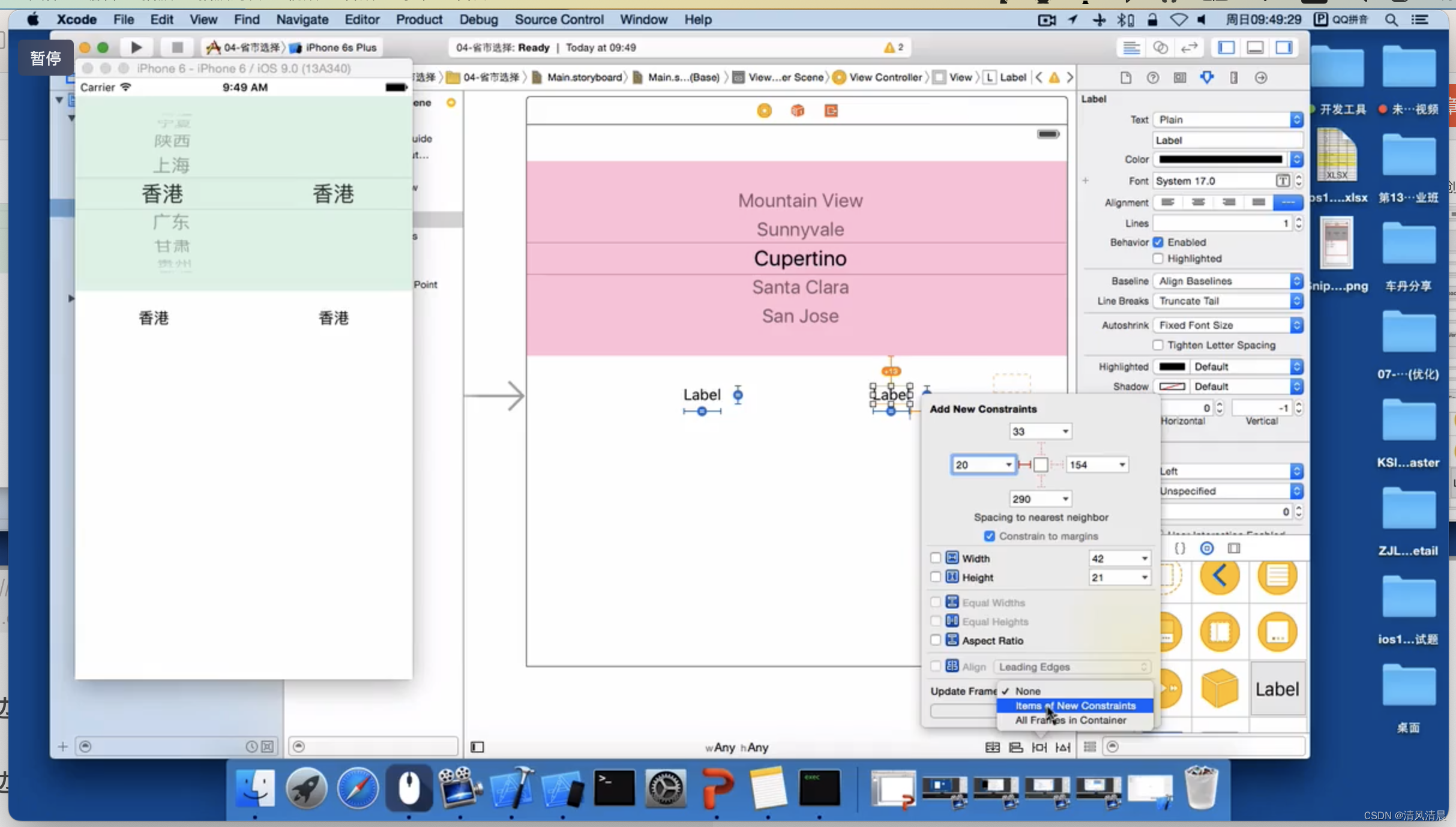
Task: Toggle the Behavior Enabled checkbox
Action: click(1158, 242)
